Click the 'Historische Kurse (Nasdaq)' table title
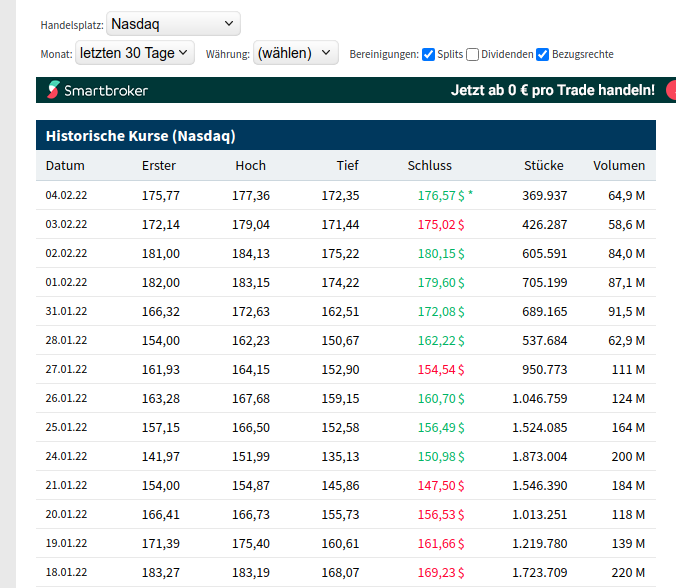The height and width of the screenshot is (588, 676). (140, 136)
